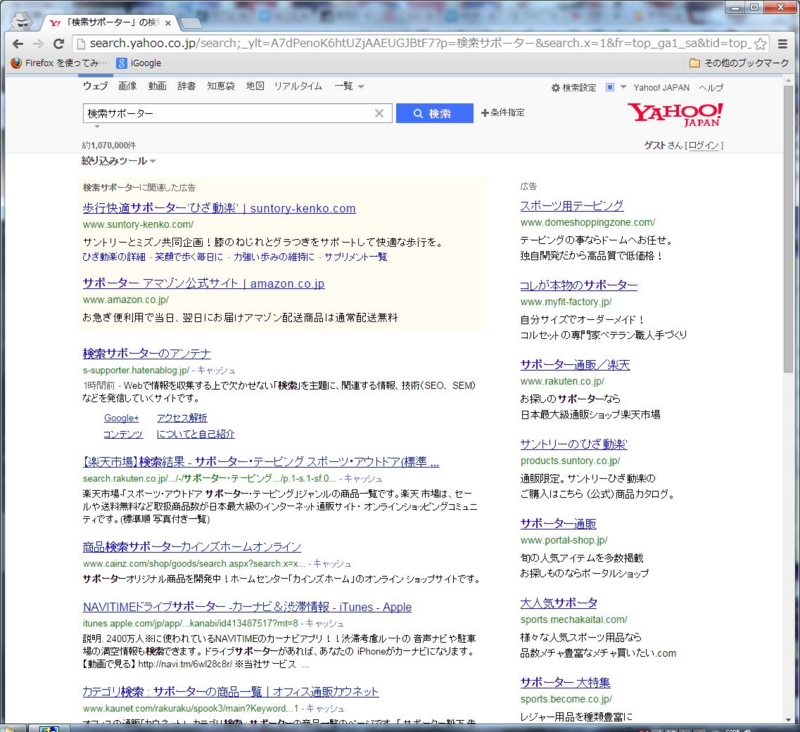Click the Yahoo! JAPAN logo
800x732 pixels.
coord(675,114)
